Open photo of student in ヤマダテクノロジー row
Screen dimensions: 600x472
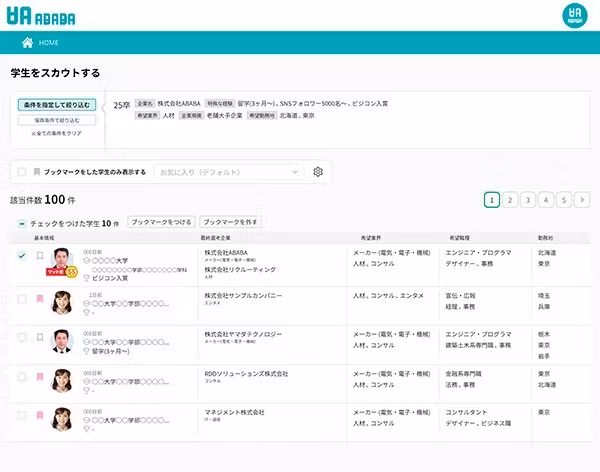tap(62, 341)
